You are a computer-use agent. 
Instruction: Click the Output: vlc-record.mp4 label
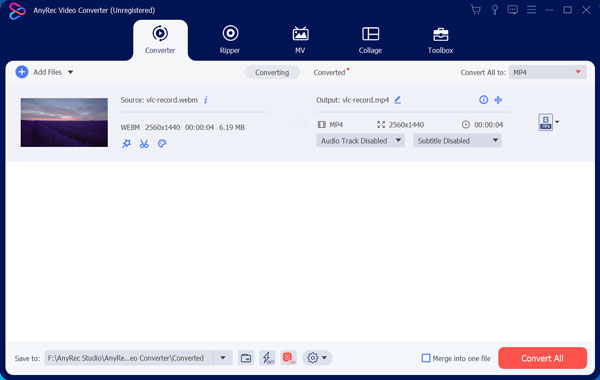[352, 100]
